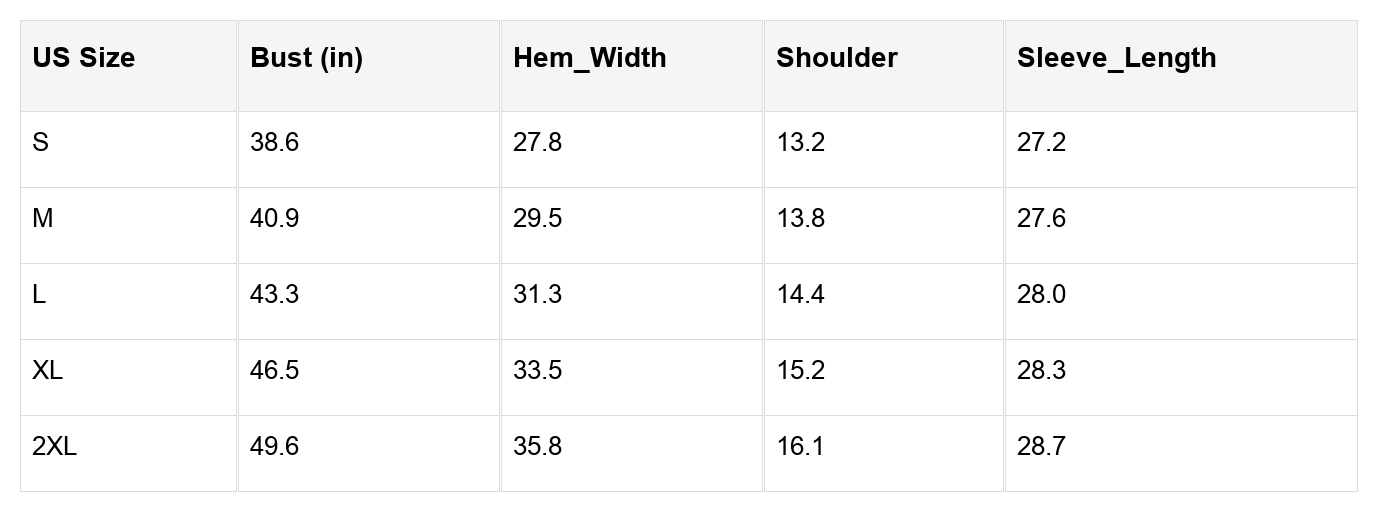Select the Bust (in) header cell

pos(306,58)
